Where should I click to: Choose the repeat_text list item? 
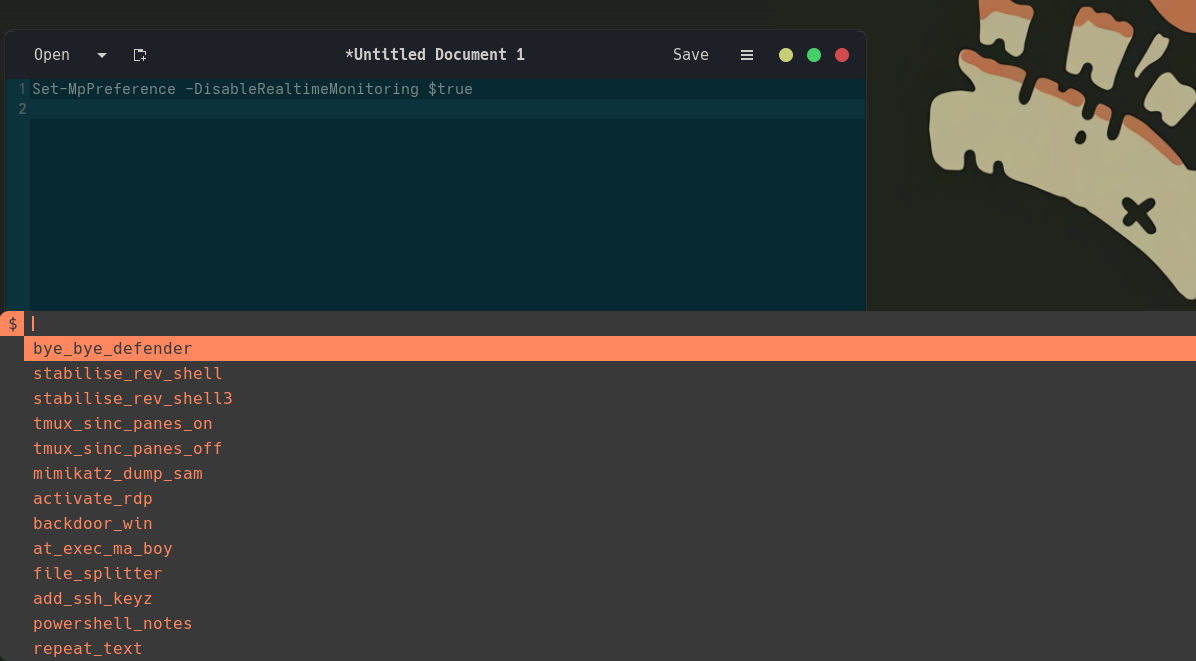87,648
